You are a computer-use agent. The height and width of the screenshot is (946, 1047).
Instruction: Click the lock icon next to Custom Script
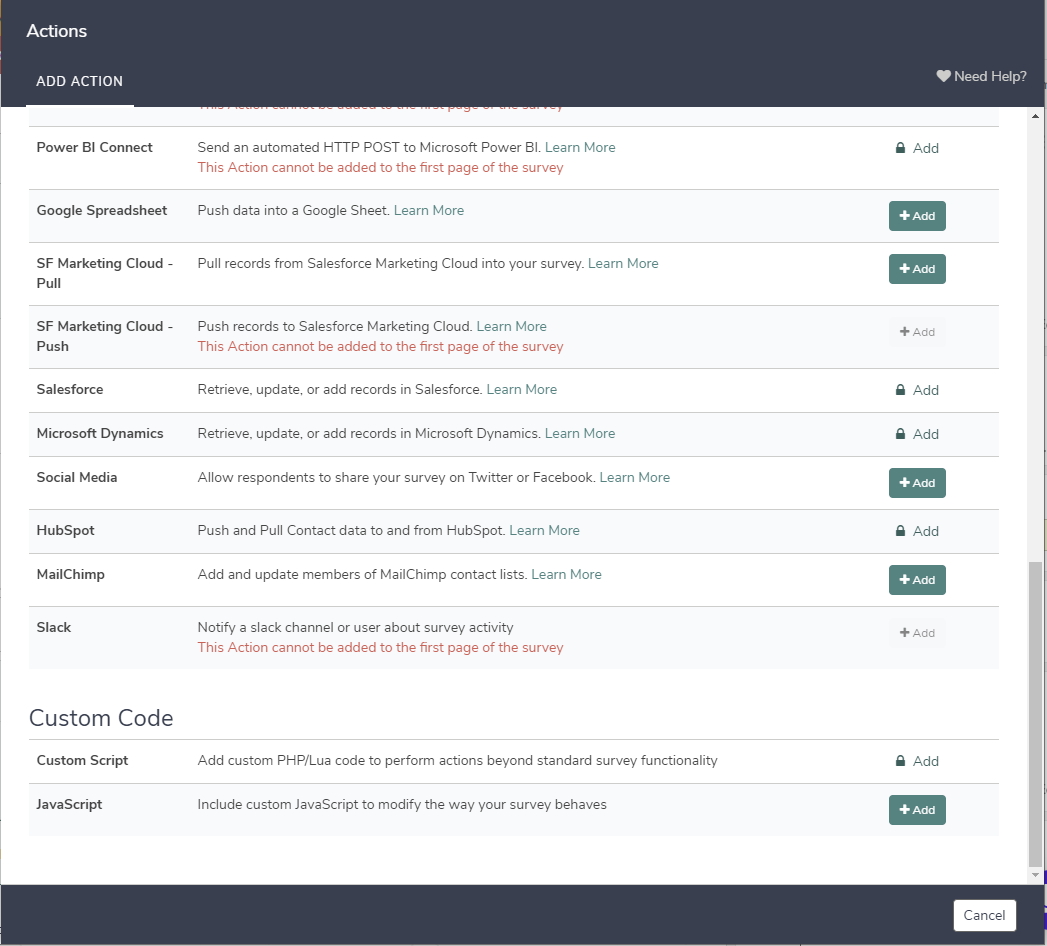point(900,761)
